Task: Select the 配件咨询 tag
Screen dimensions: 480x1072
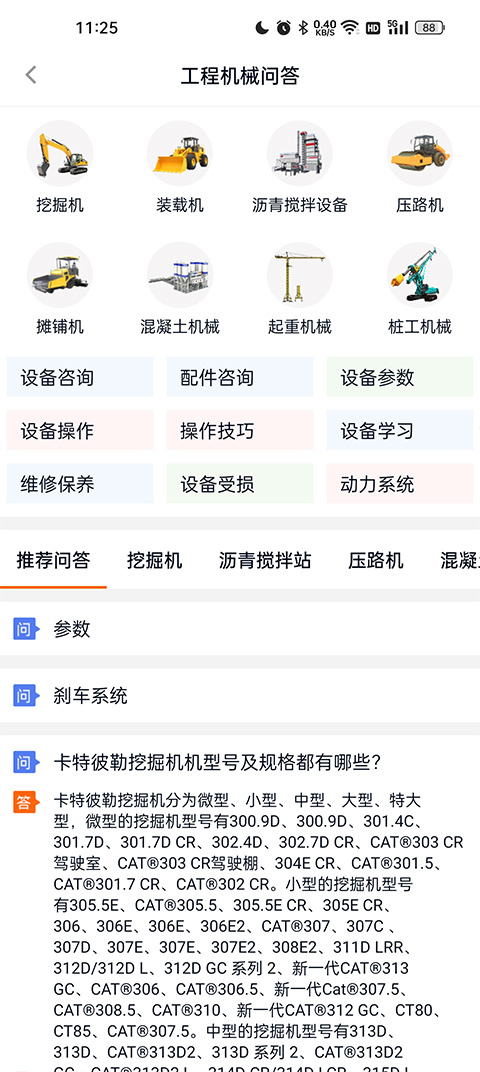Action: tap(240, 377)
